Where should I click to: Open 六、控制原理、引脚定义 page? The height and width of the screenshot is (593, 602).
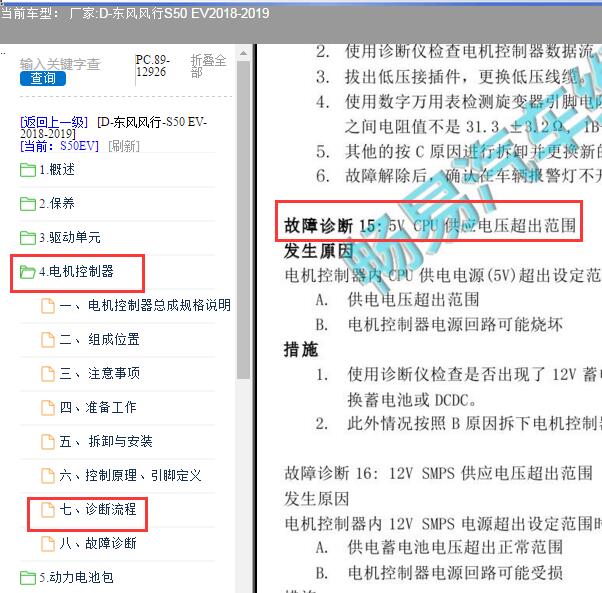coord(131,476)
